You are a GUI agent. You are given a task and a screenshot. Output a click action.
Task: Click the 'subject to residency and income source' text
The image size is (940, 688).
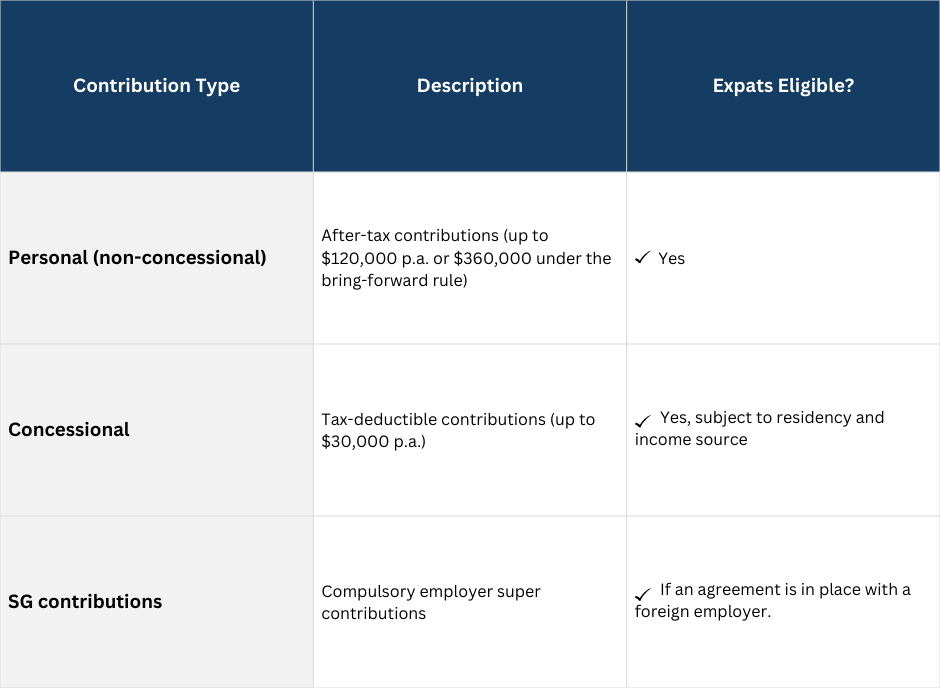click(760, 429)
